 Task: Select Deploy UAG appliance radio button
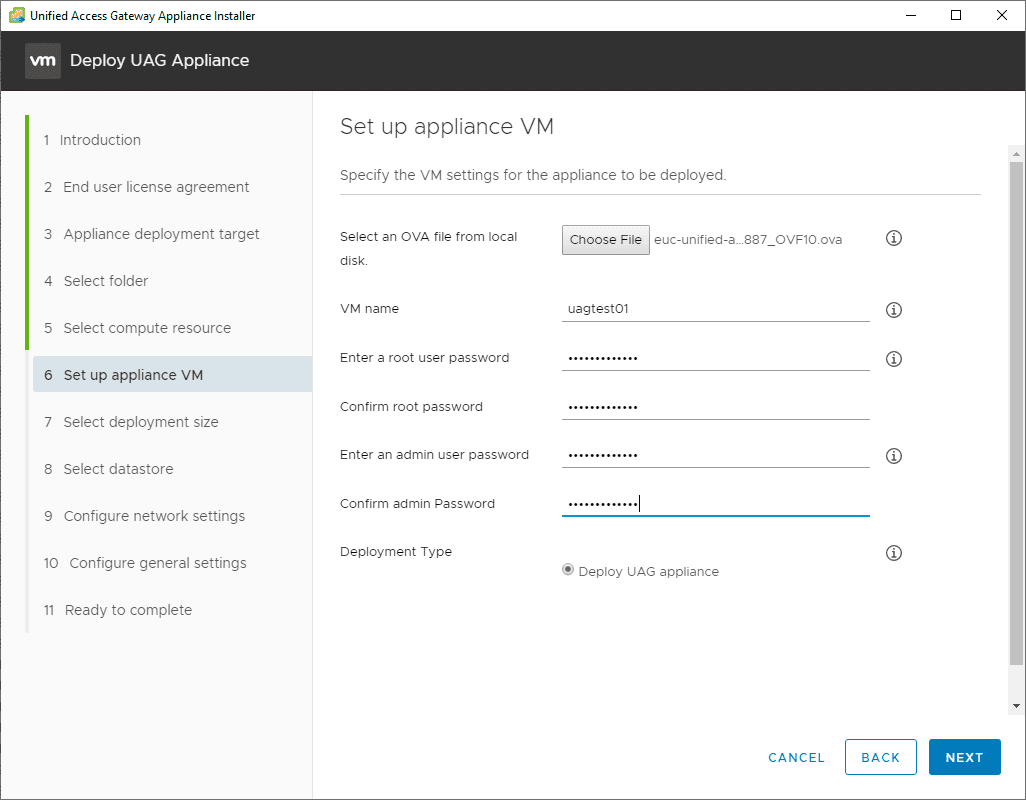[x=568, y=570]
